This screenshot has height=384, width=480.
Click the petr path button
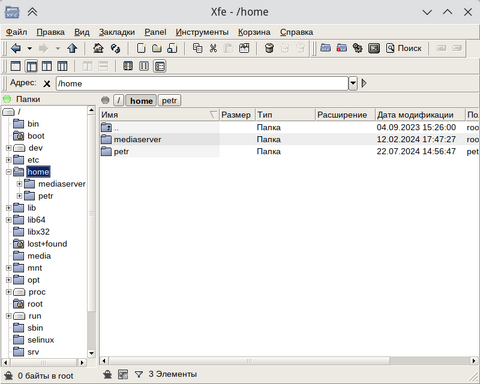pyautogui.click(x=169, y=100)
